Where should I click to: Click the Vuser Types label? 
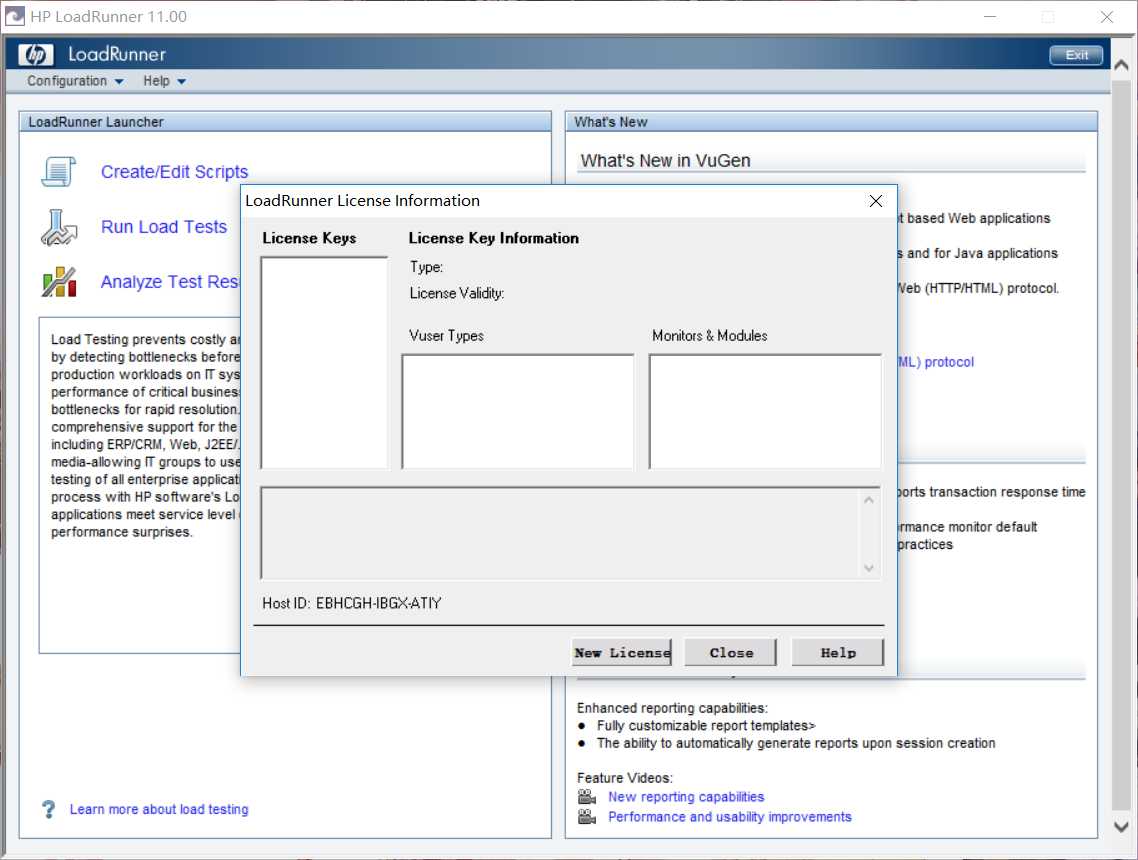click(446, 335)
